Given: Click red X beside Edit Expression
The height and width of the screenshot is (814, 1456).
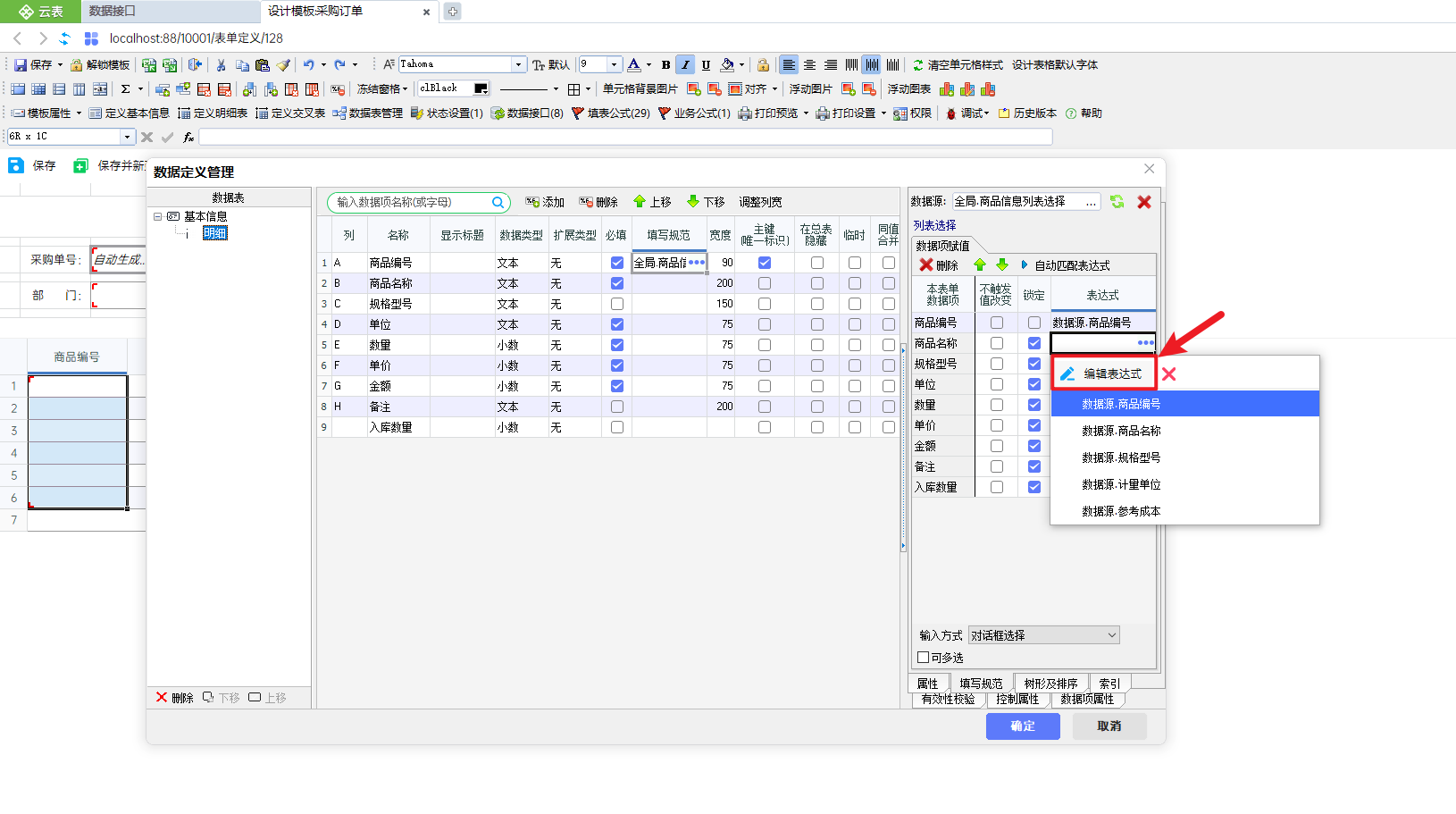Looking at the screenshot, I should [x=1168, y=374].
